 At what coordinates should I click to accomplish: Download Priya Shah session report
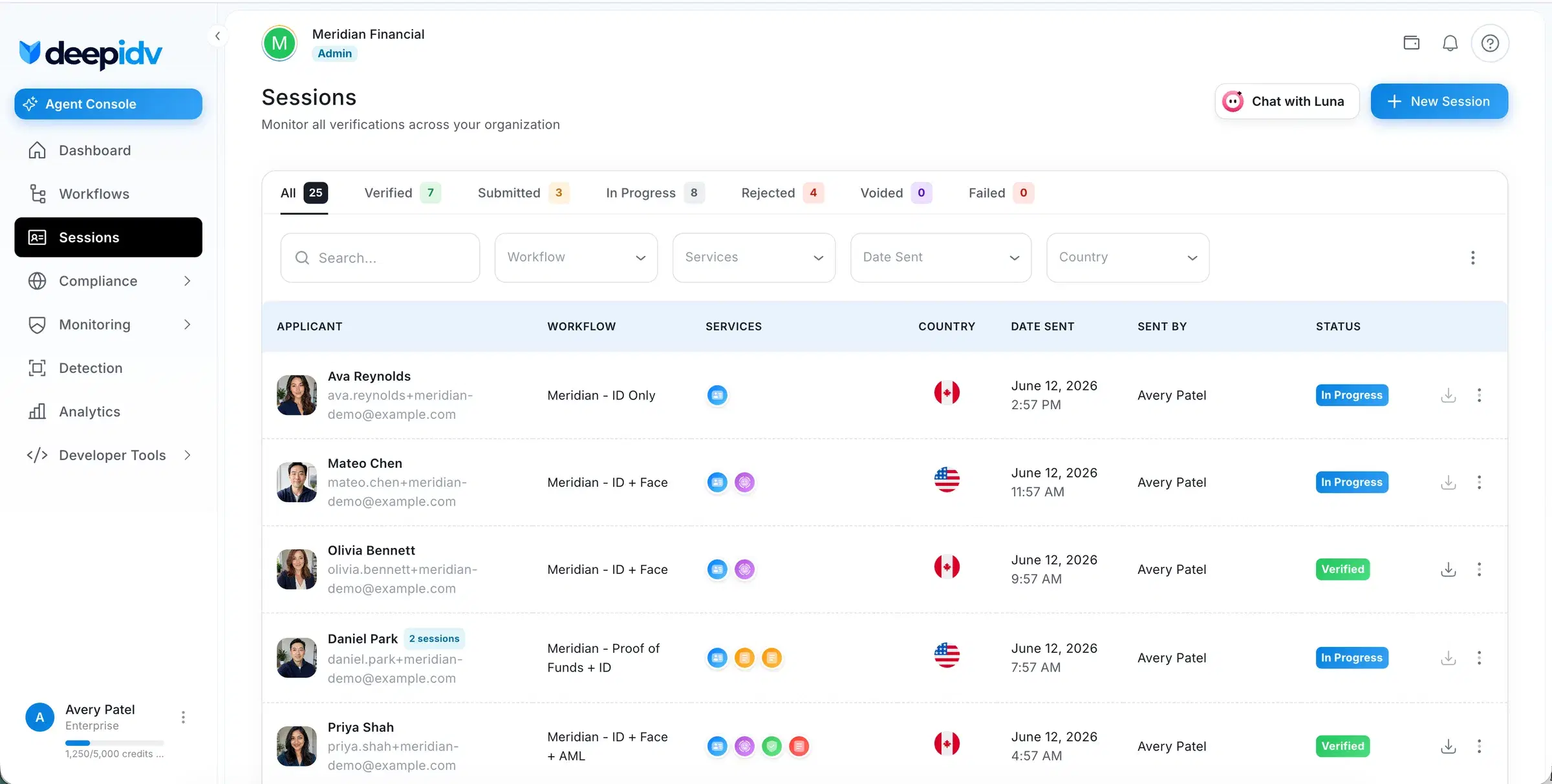tap(1449, 747)
